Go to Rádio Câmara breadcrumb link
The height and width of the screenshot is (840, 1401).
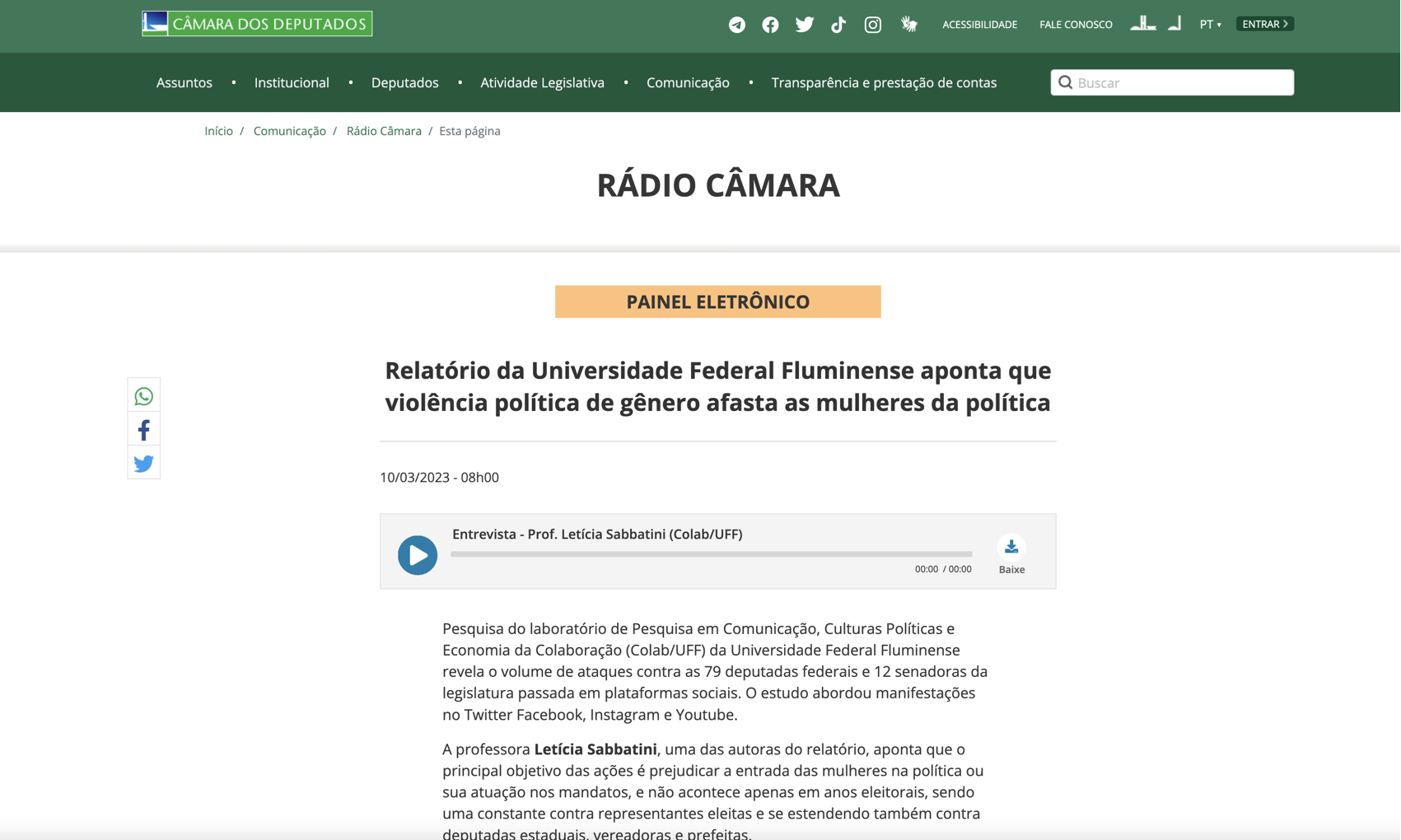click(384, 131)
